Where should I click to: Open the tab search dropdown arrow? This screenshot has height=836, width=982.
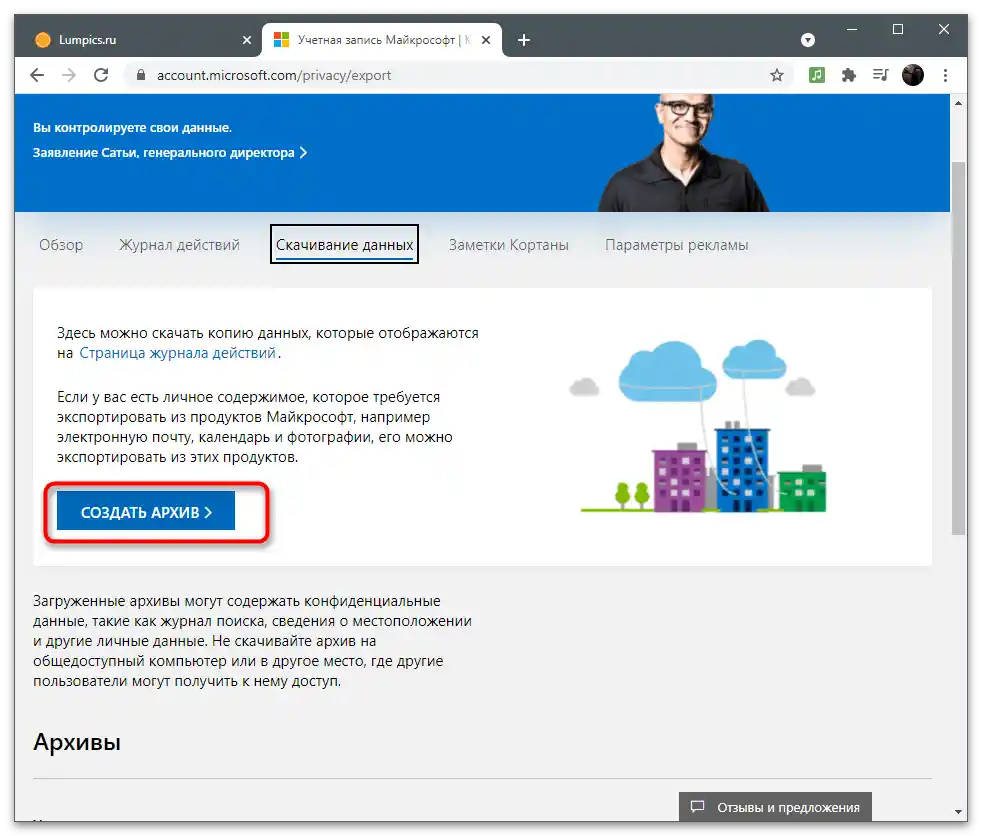[808, 40]
